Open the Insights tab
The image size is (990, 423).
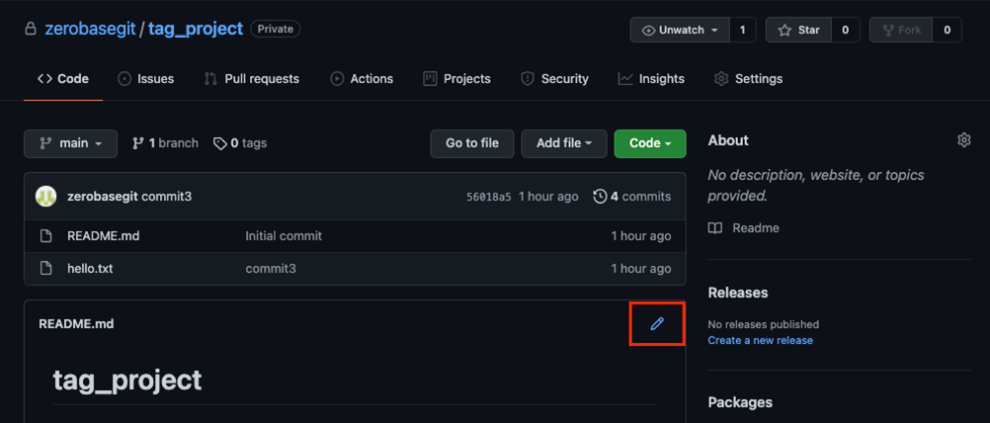(x=651, y=79)
